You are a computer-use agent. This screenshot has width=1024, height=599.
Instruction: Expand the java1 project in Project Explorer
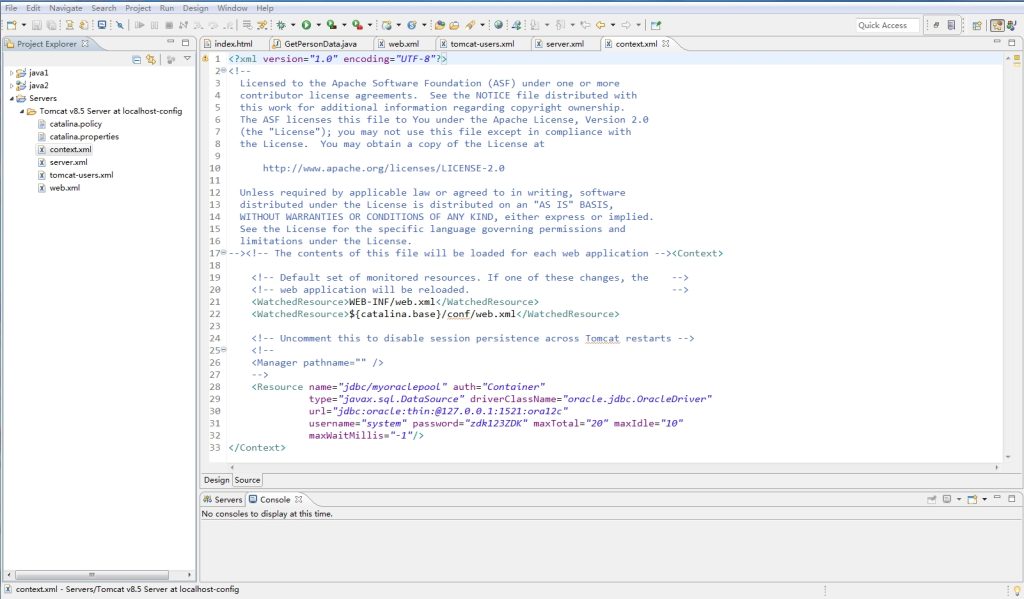[12, 72]
